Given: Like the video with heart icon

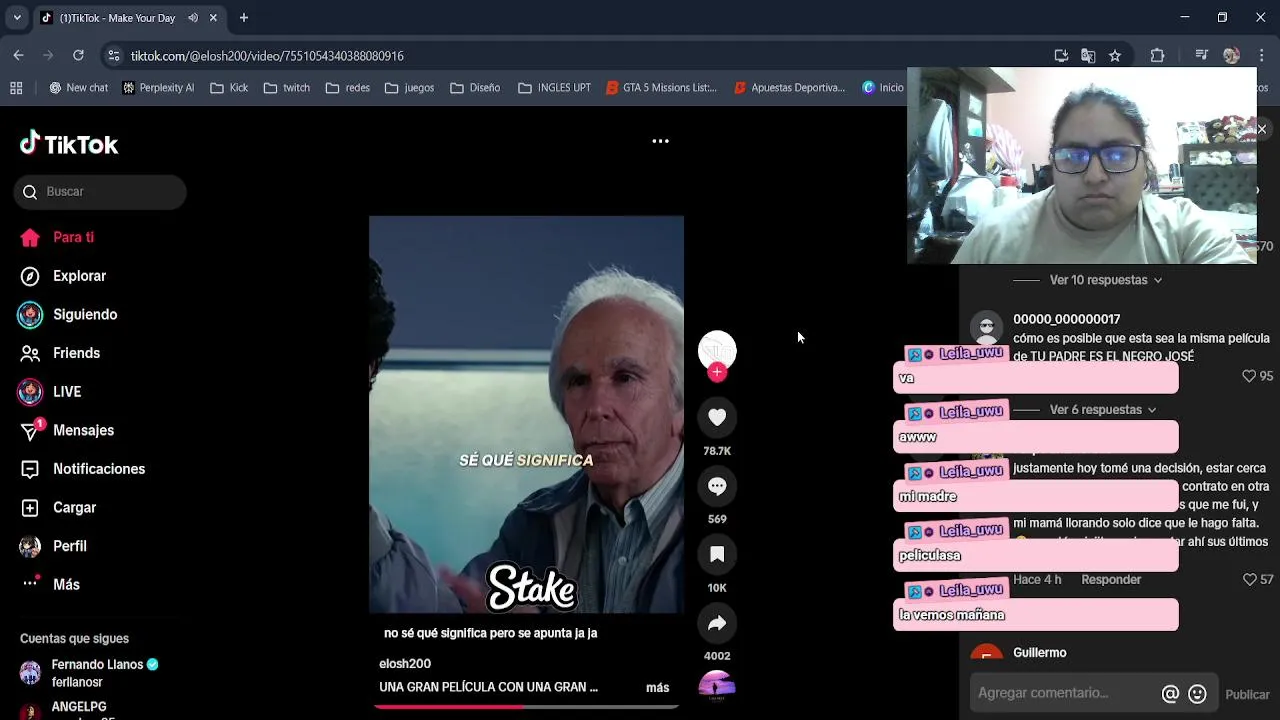Looking at the screenshot, I should [717, 417].
